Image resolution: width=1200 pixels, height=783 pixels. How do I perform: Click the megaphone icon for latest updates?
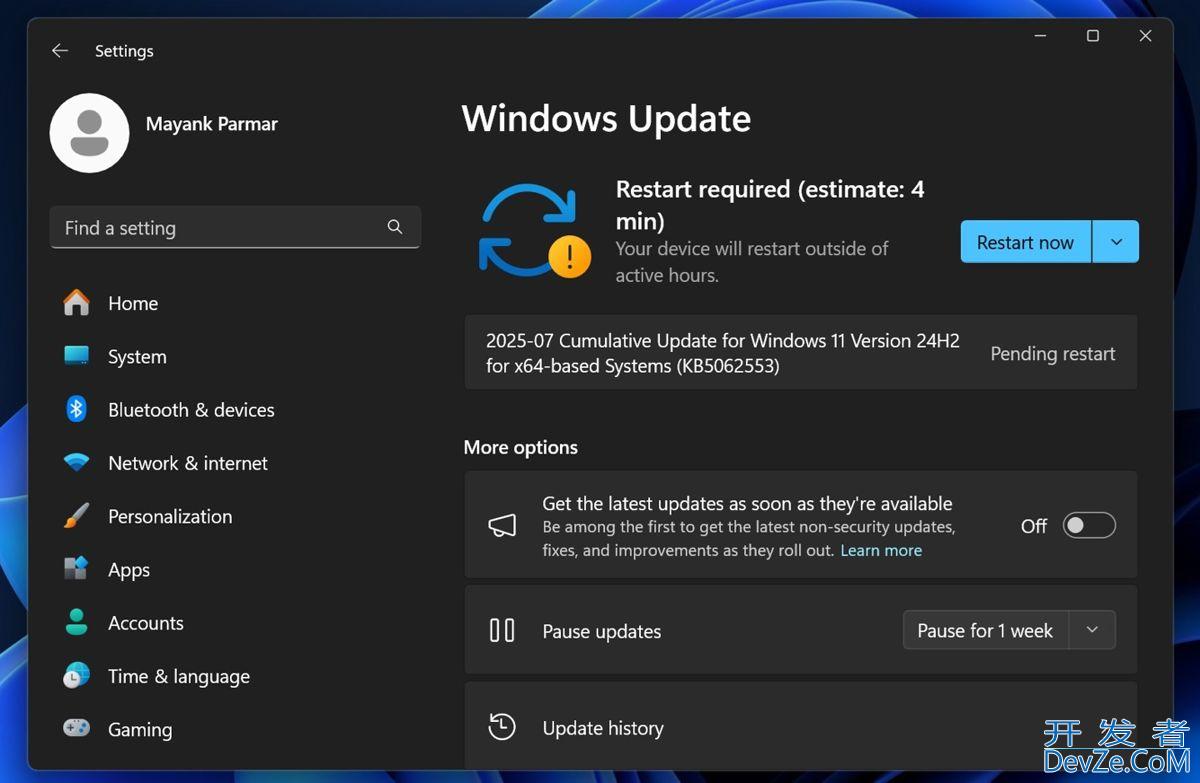502,525
